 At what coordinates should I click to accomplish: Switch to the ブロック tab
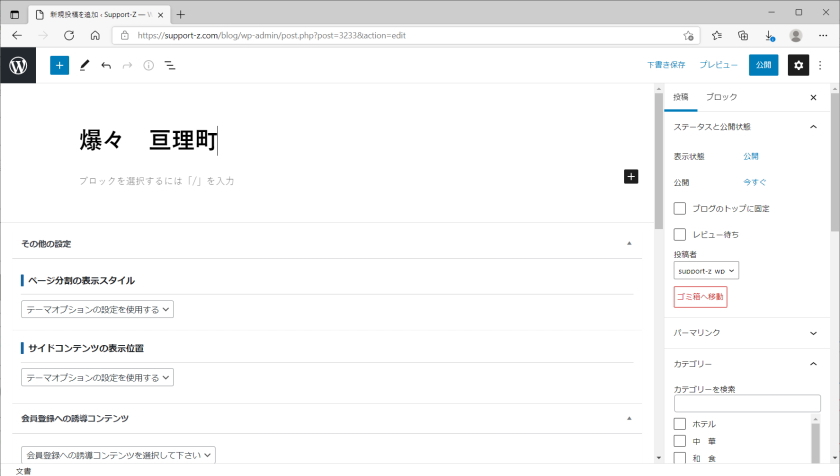pyautogui.click(x=721, y=97)
